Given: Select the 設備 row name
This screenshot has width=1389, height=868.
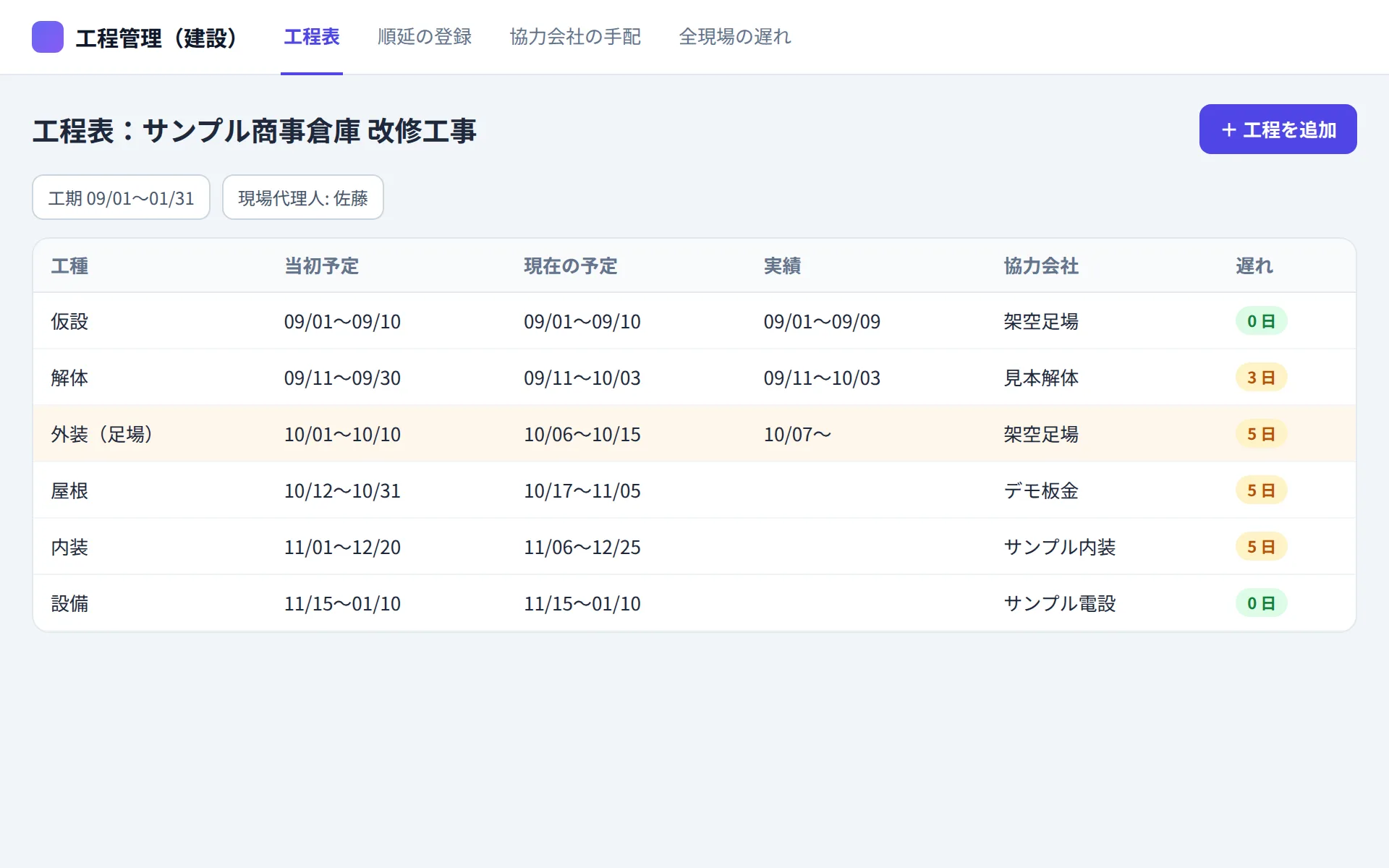Looking at the screenshot, I should click(69, 603).
